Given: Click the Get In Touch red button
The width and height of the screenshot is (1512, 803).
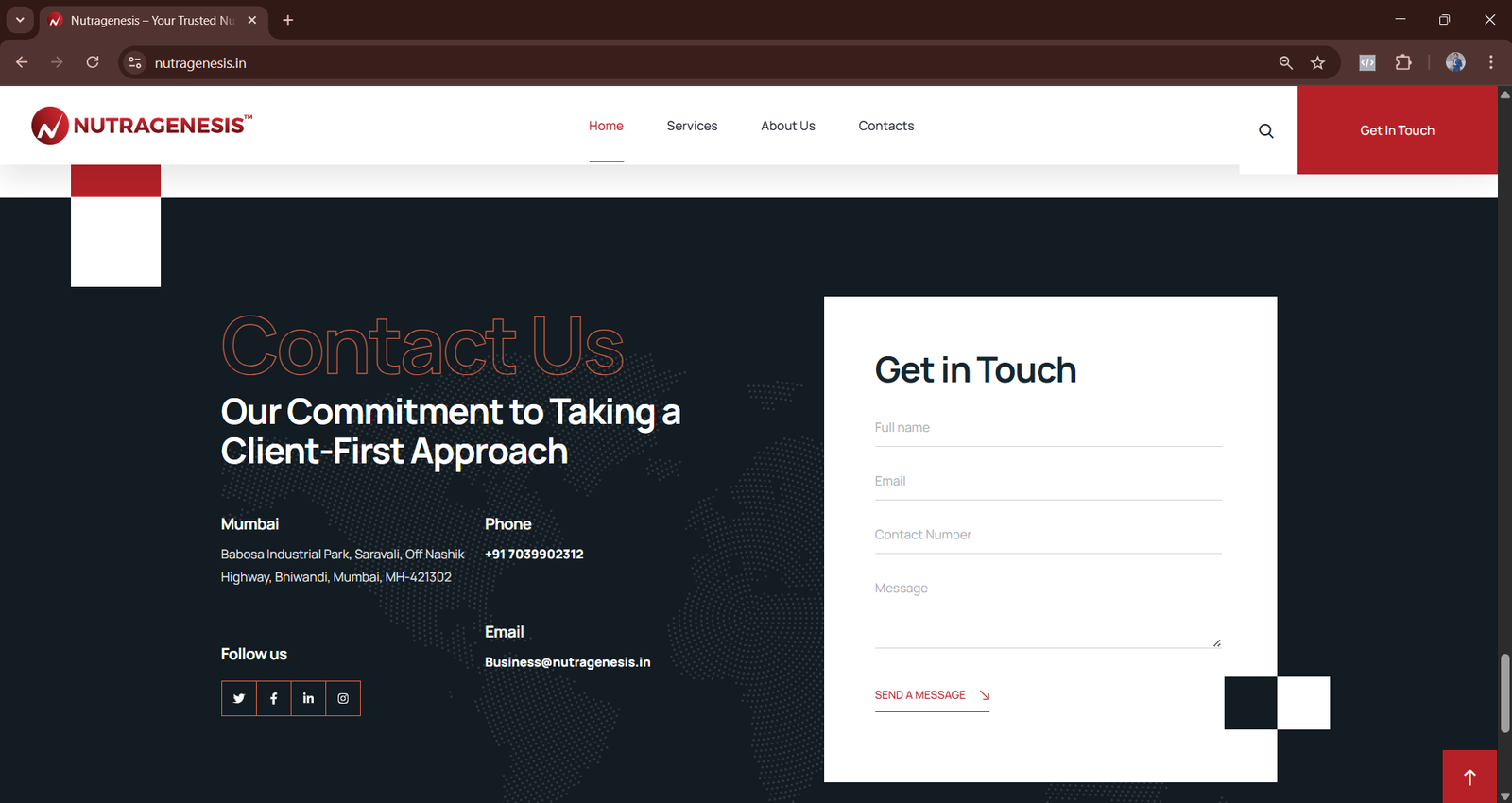Looking at the screenshot, I should tap(1397, 130).
